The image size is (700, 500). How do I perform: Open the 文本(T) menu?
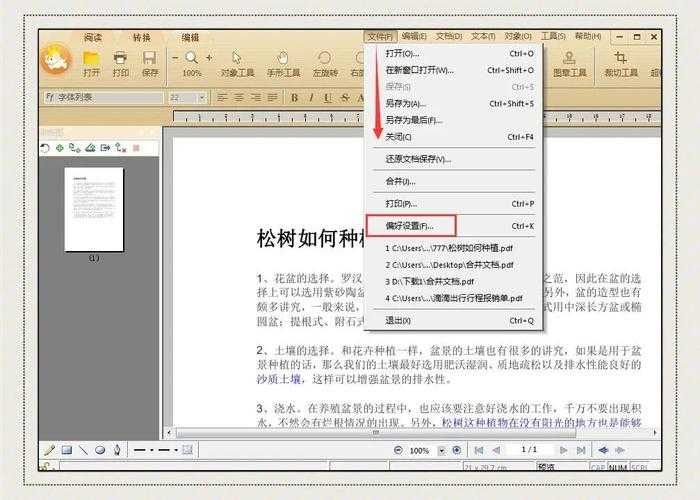tap(483, 36)
